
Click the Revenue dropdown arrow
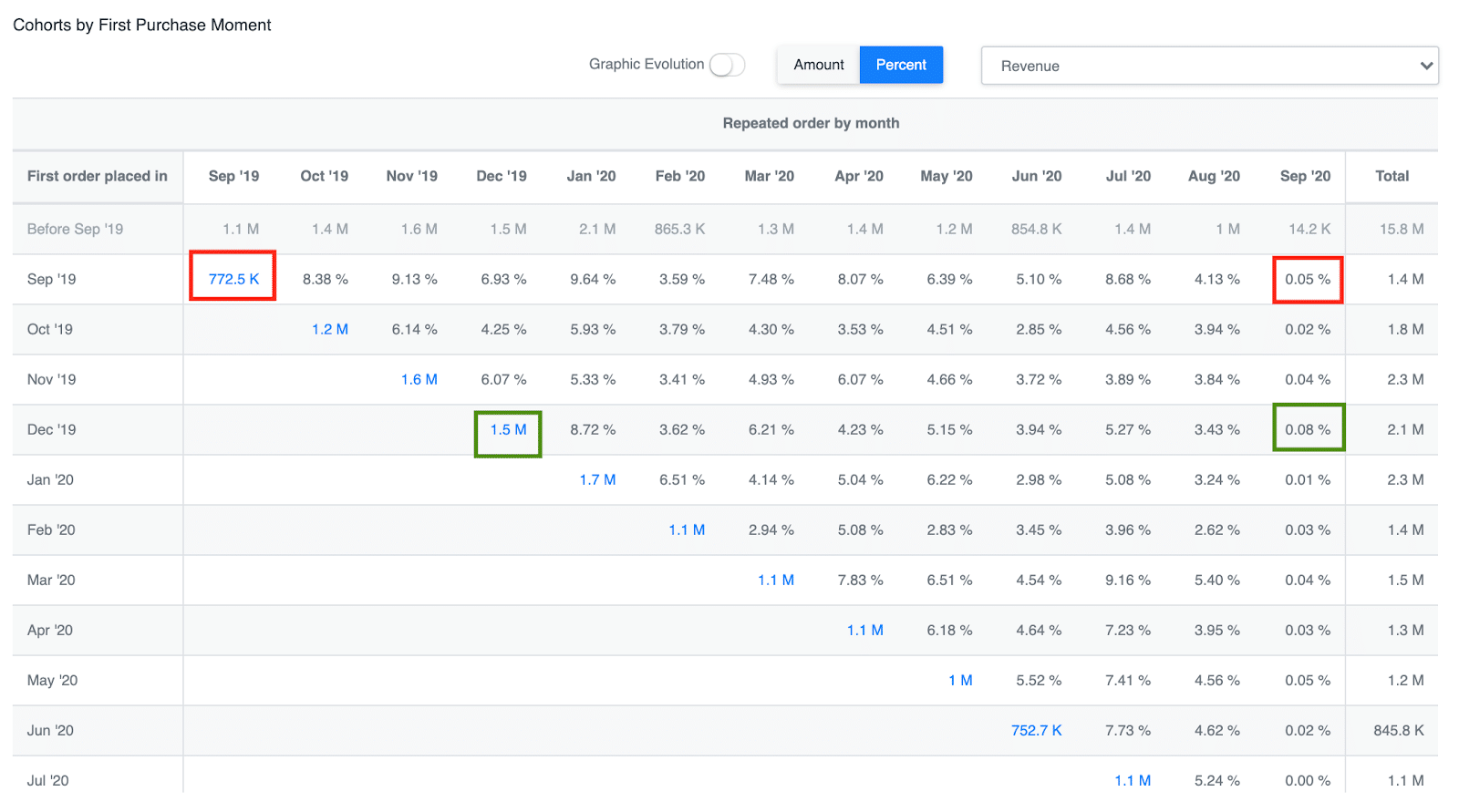coord(1426,66)
